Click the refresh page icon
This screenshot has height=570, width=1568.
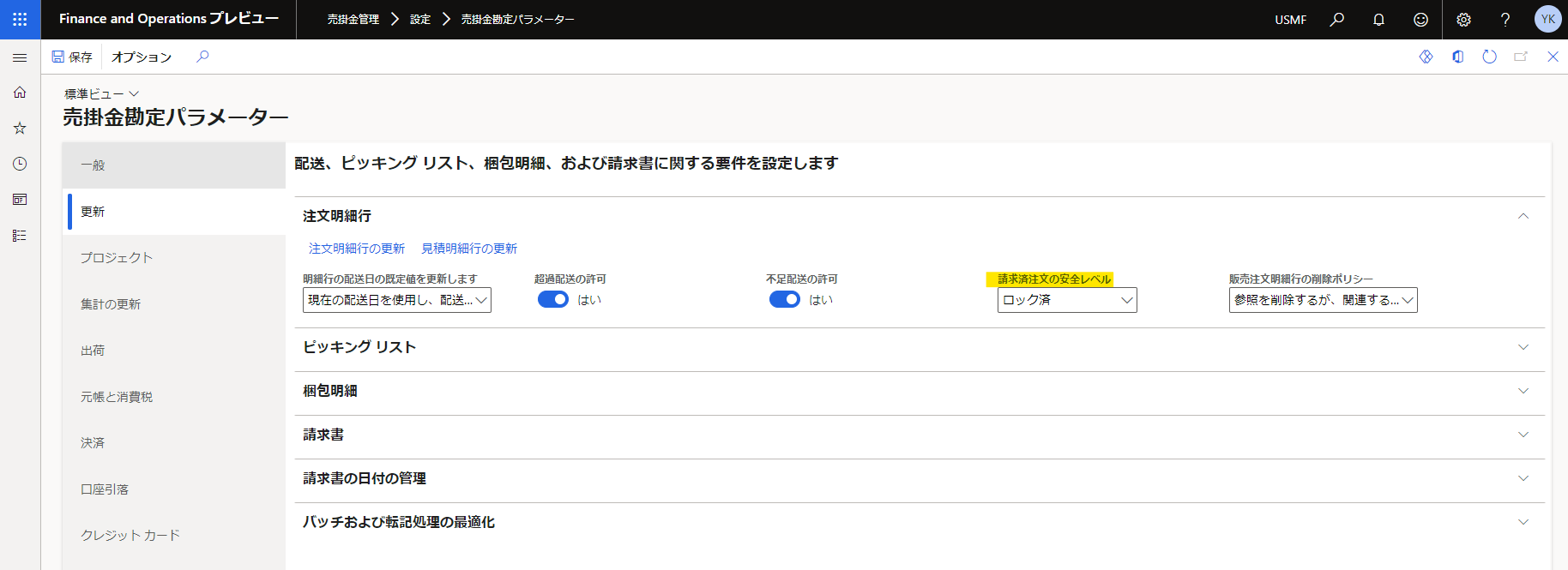pyautogui.click(x=1489, y=57)
